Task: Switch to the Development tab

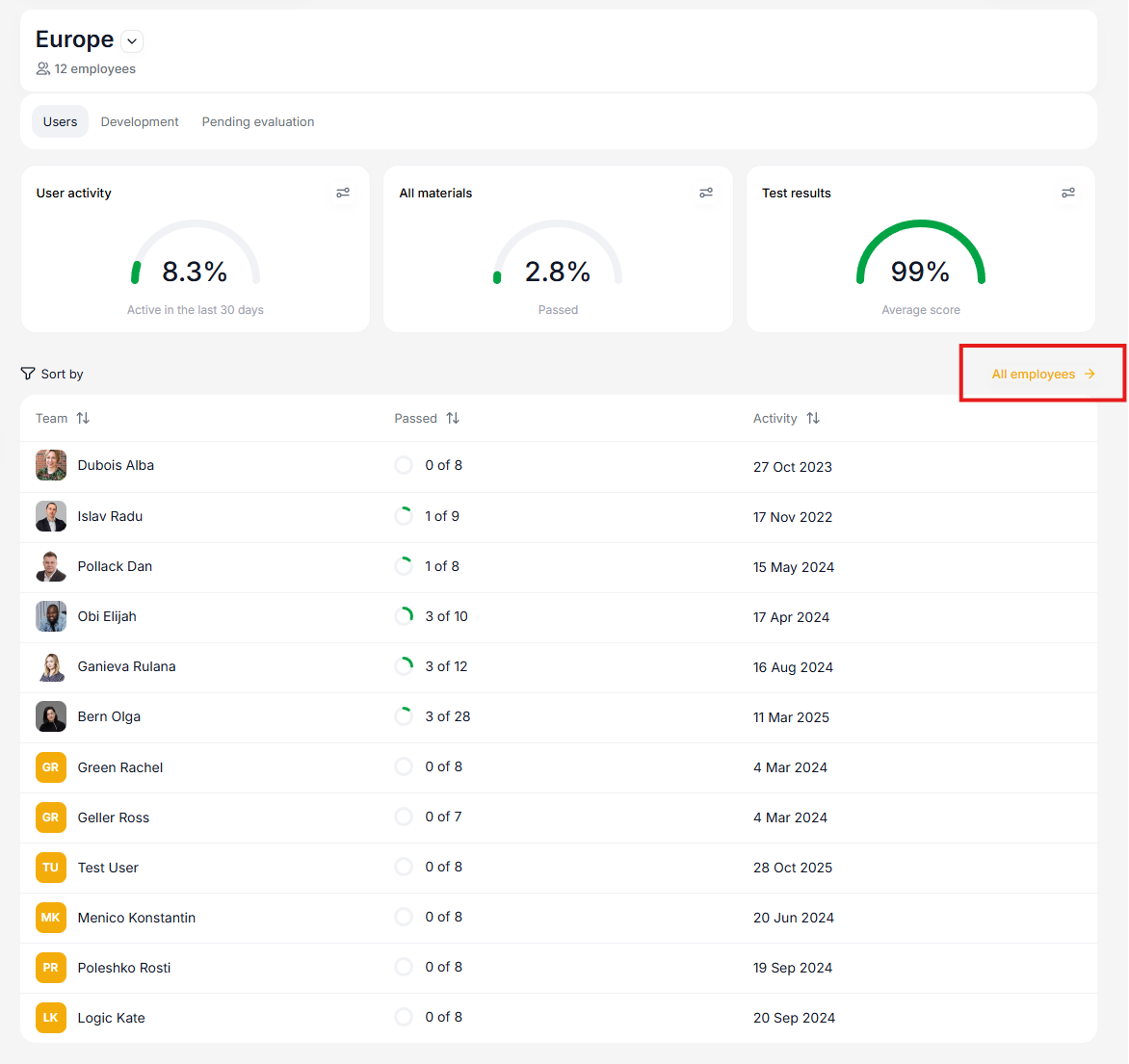Action: tap(140, 121)
